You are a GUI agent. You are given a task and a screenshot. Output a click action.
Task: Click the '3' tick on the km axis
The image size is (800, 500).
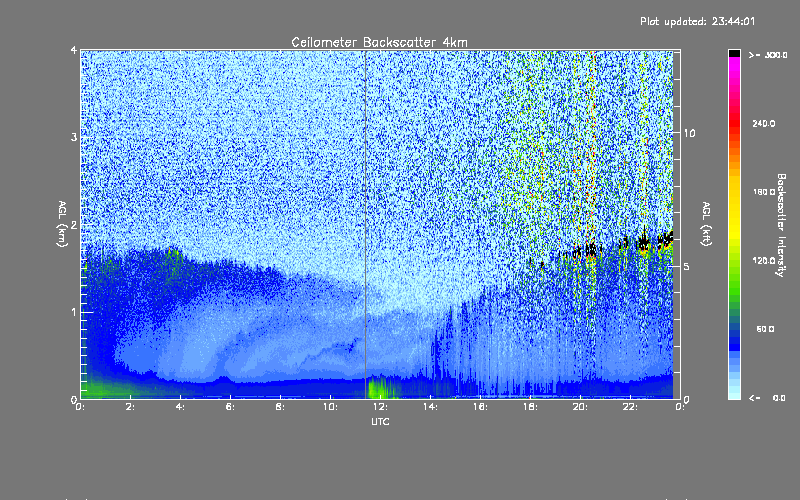pyautogui.click(x=74, y=137)
